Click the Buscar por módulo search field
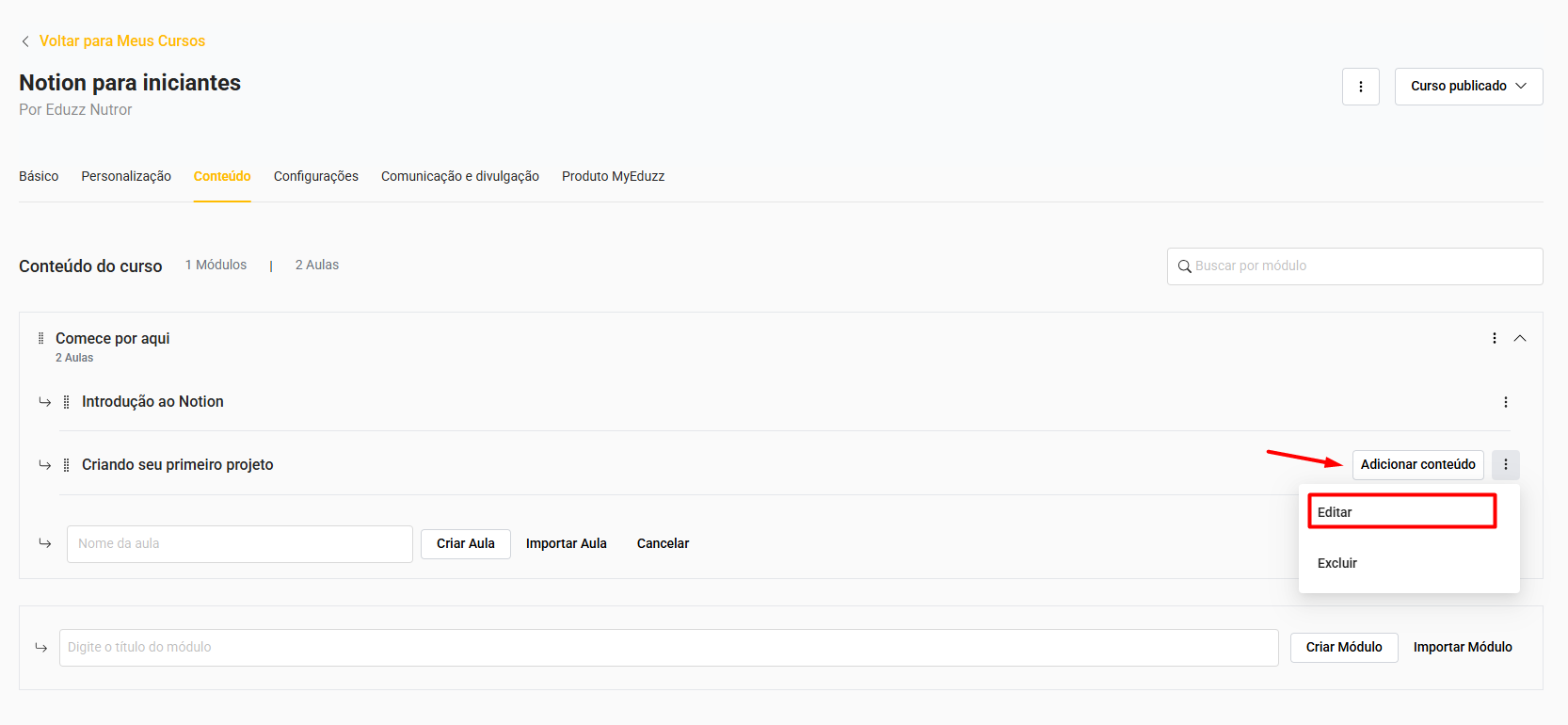Image resolution: width=1568 pixels, height=725 pixels. click(1355, 266)
